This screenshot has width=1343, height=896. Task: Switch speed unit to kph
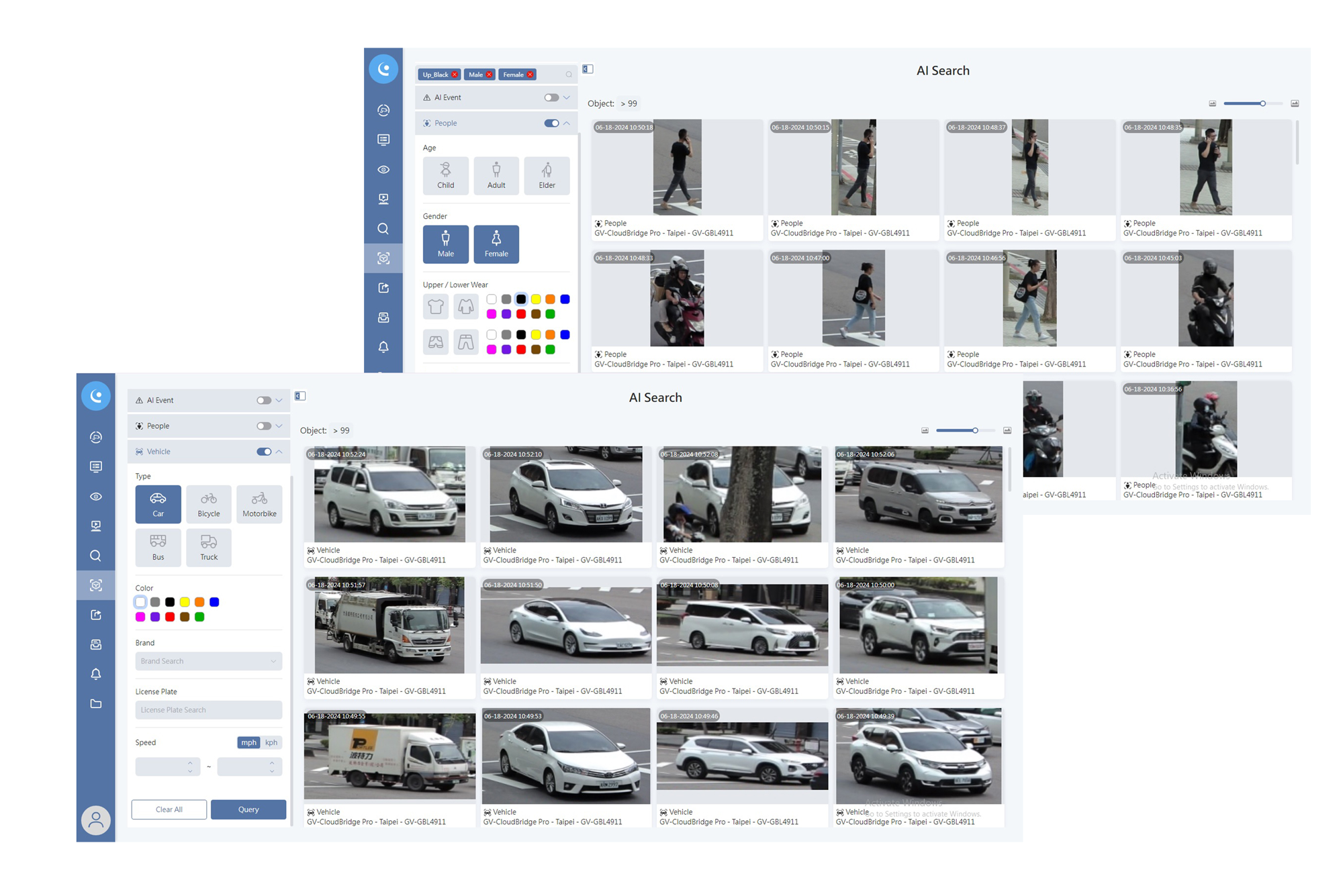pyautogui.click(x=271, y=742)
